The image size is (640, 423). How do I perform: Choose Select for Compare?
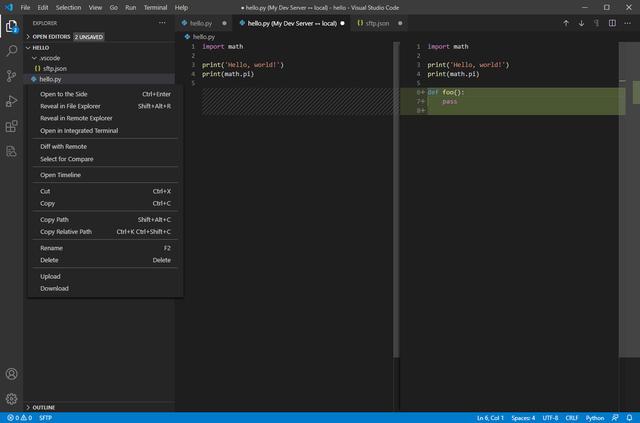coord(105,159)
